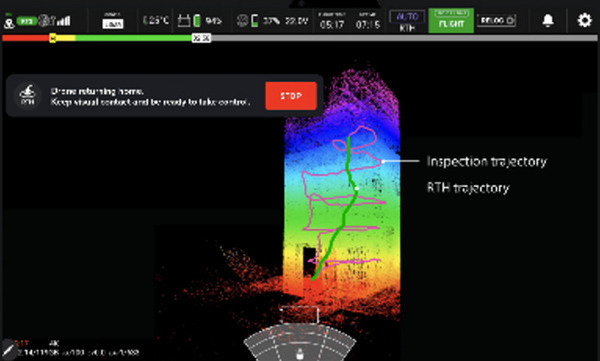Viewport: 600px width, 361px height.
Task: Click the white box under sensor label
Action: (113, 24)
